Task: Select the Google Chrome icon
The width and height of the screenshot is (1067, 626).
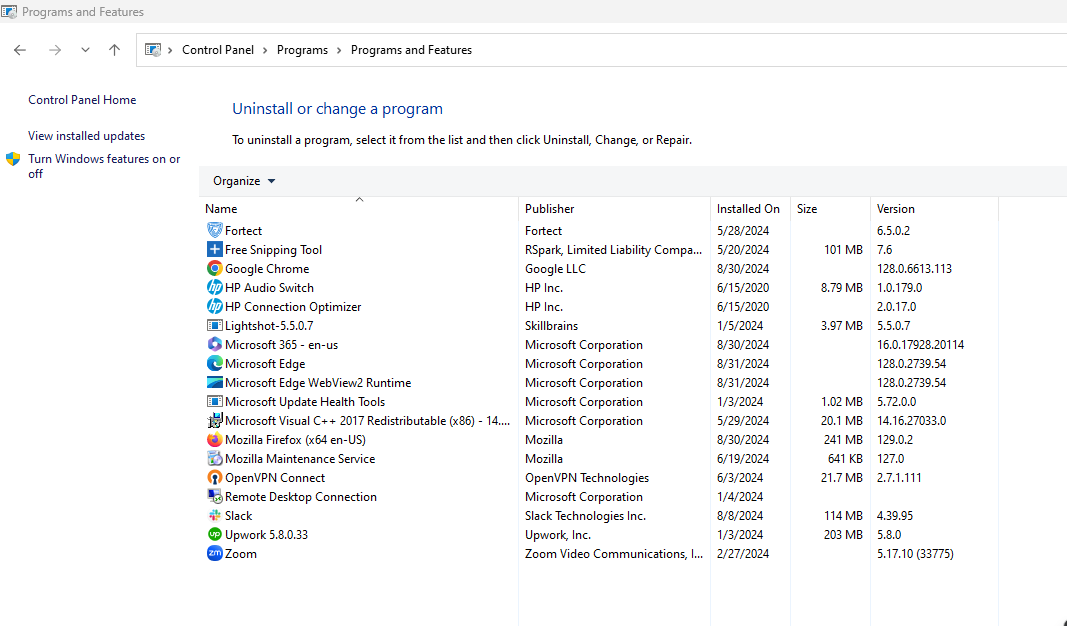Action: click(213, 268)
